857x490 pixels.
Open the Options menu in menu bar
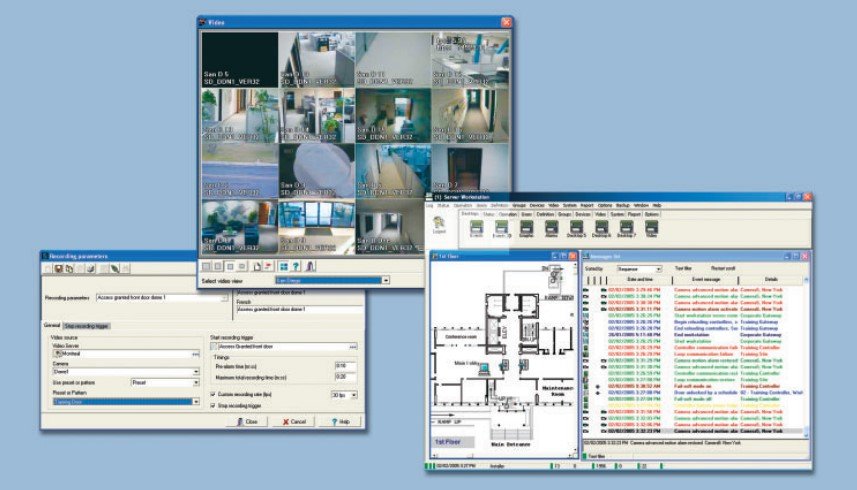604,205
